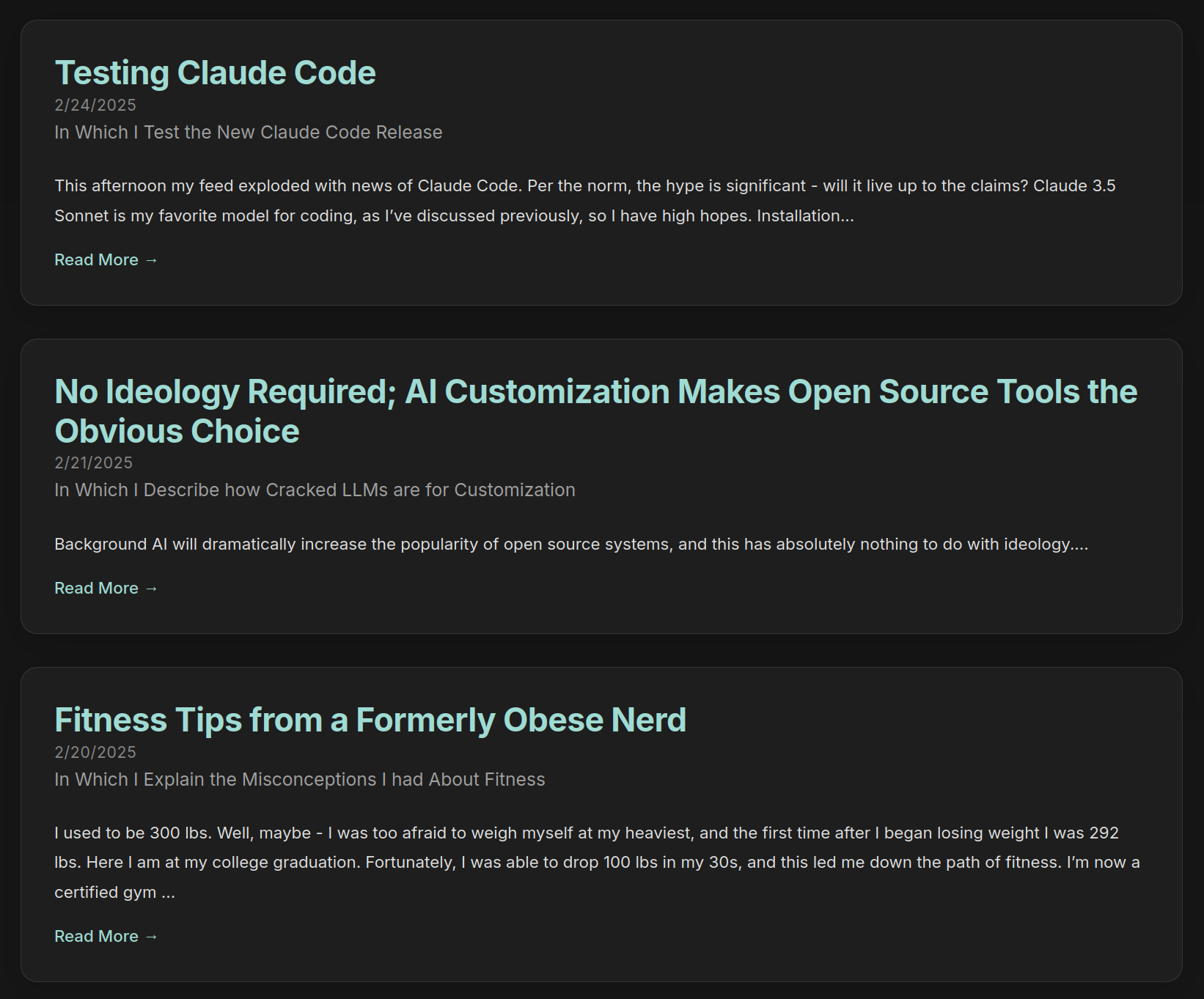Click subtitle "In Which I Test the New Claude Code Release"
1204x999 pixels.
click(249, 133)
